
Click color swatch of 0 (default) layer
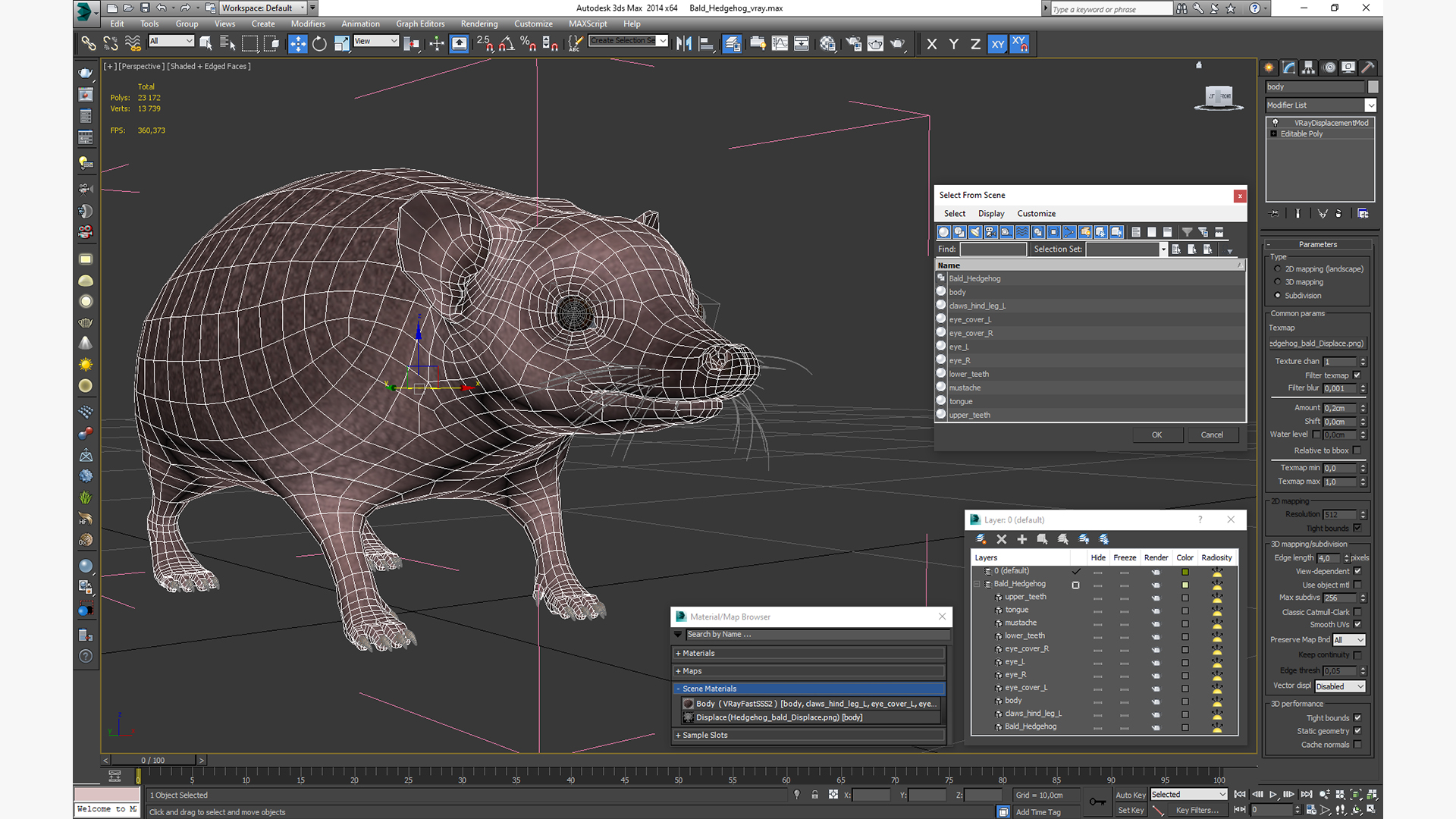1185,572
